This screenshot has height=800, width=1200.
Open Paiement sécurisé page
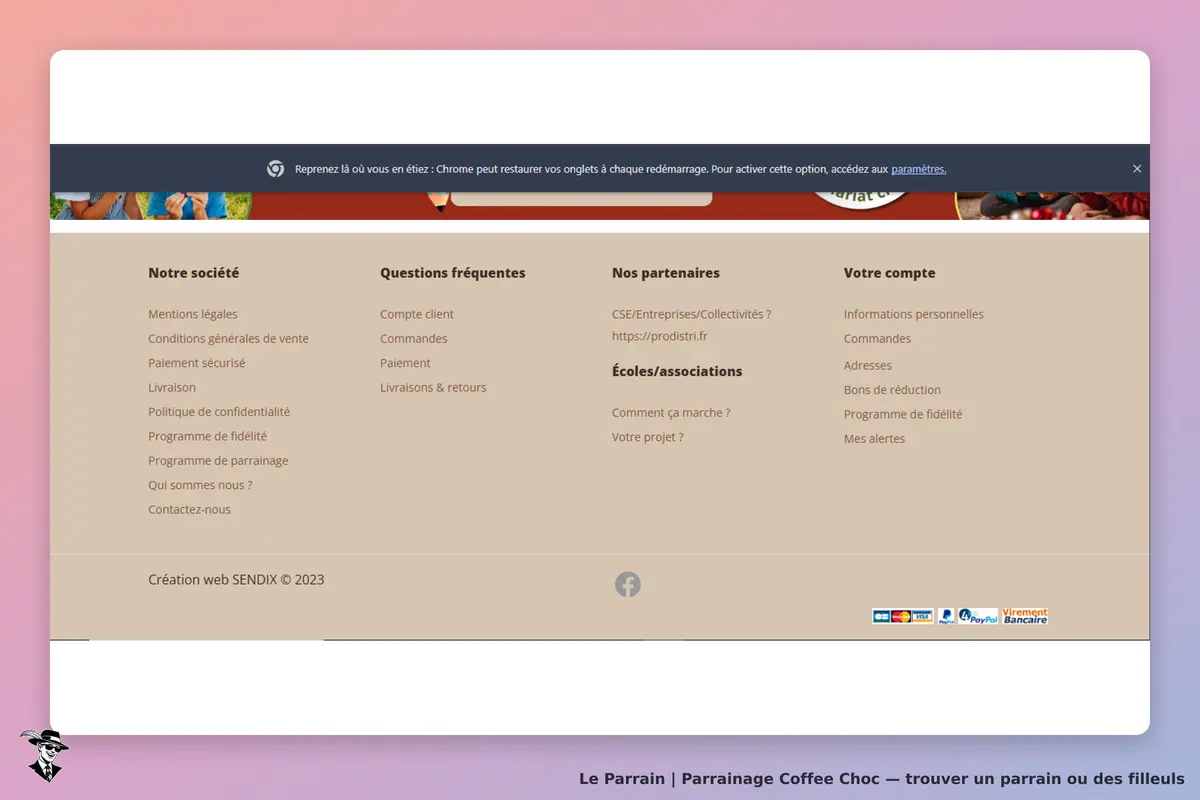tap(196, 363)
